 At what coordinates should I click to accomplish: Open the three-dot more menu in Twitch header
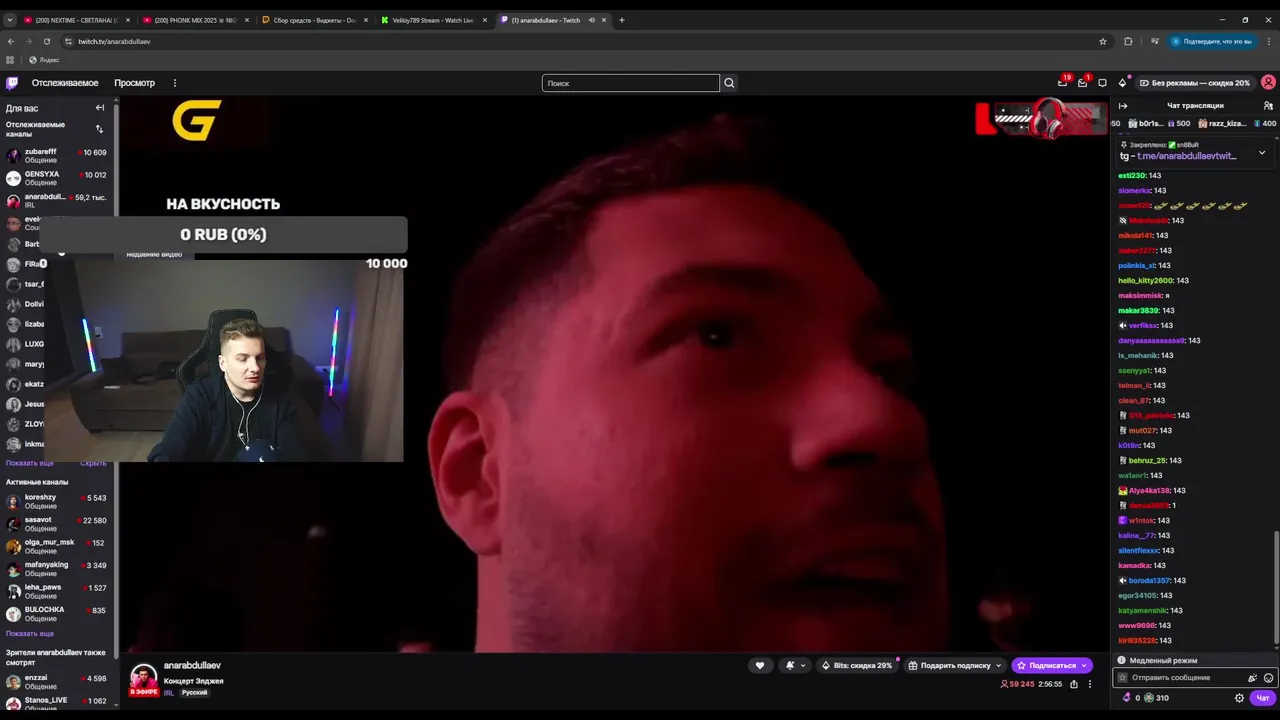point(174,83)
